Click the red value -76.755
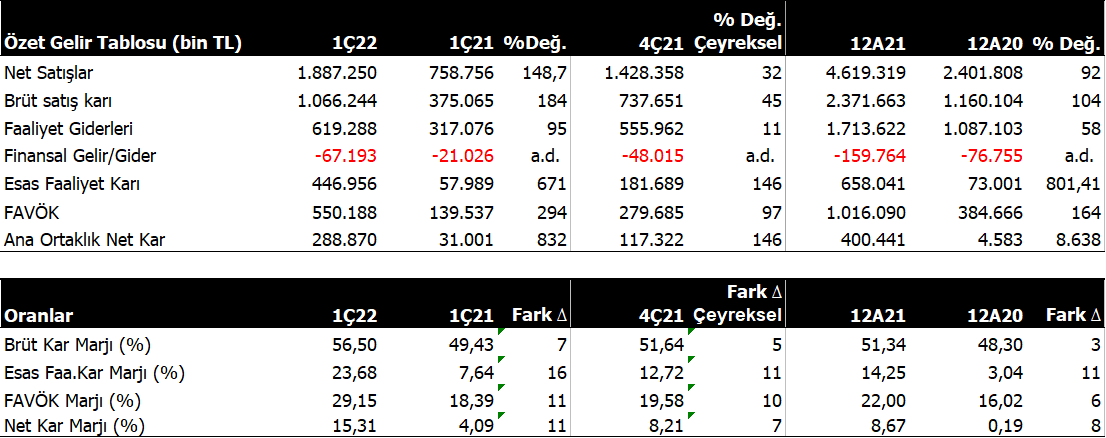 point(992,156)
